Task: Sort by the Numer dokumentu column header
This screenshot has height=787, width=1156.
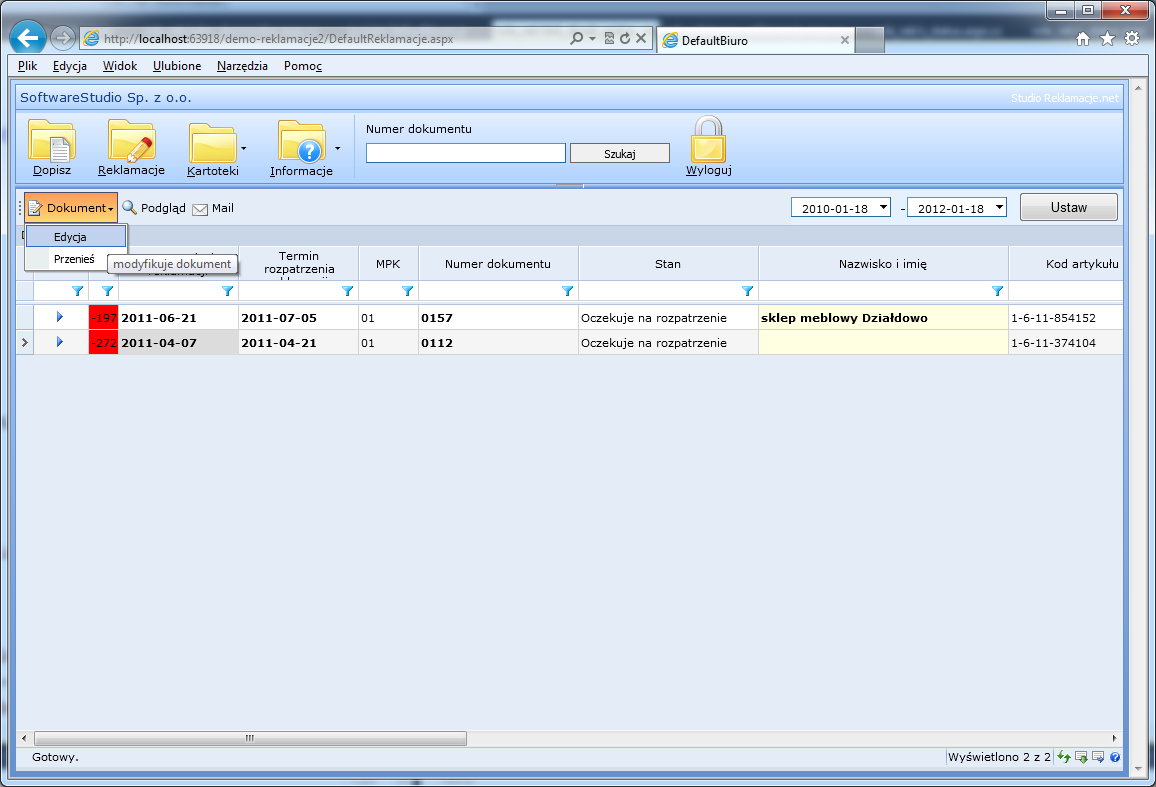Action: (498, 263)
